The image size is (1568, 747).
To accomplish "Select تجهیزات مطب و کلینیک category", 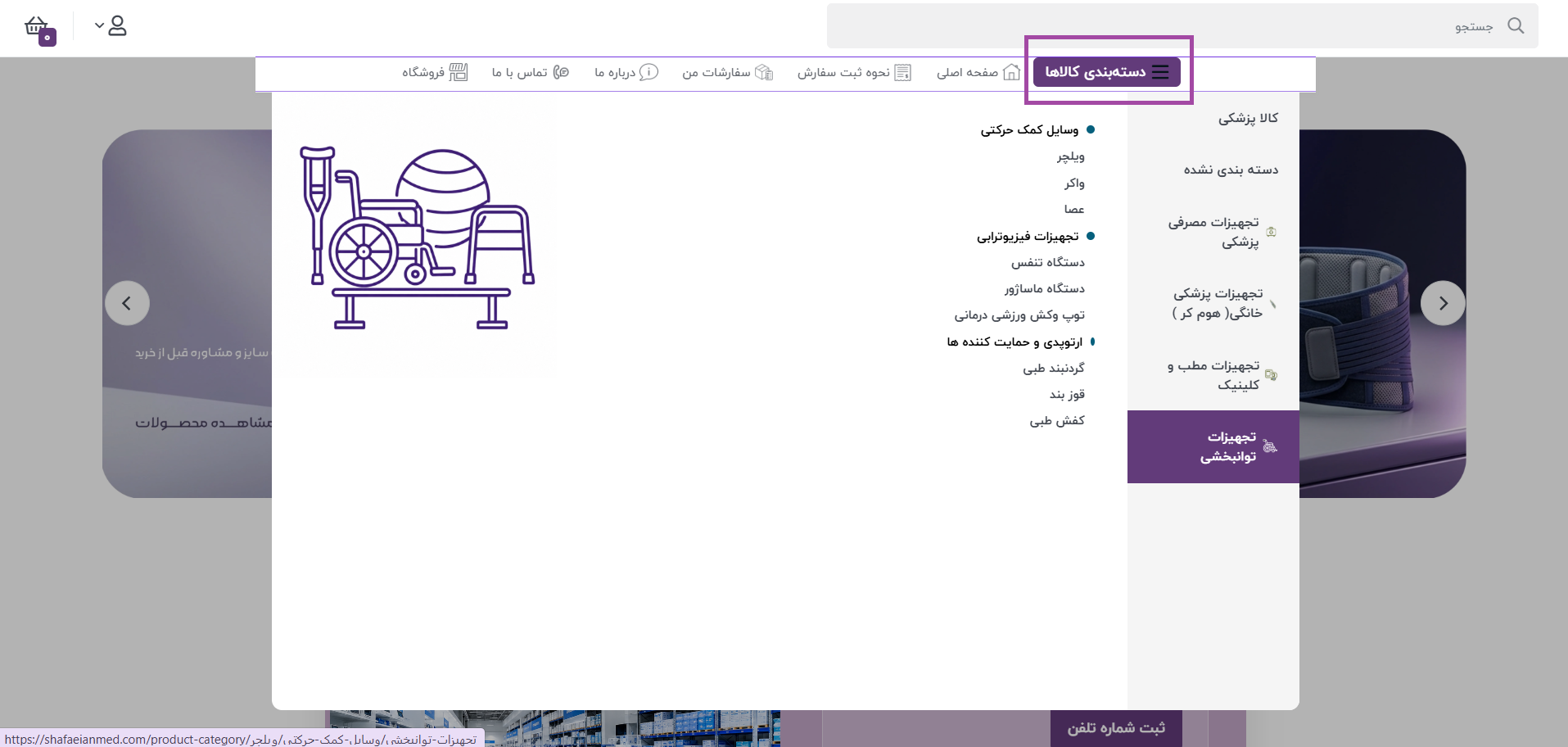I will click(1213, 375).
